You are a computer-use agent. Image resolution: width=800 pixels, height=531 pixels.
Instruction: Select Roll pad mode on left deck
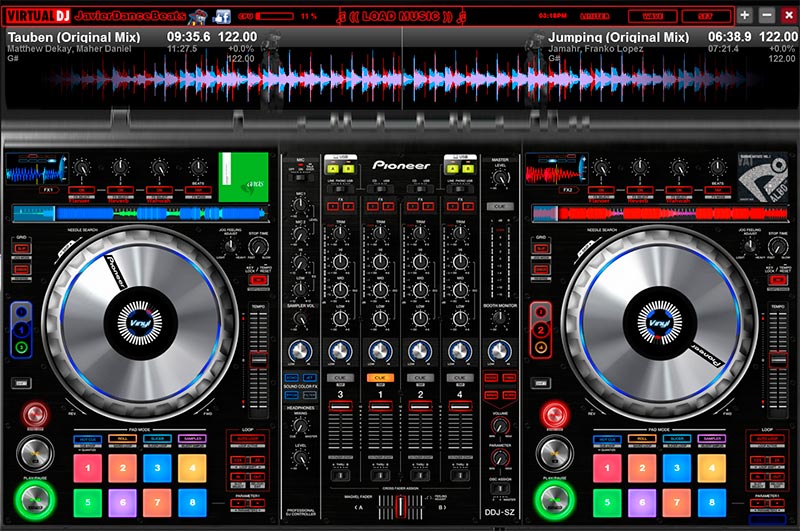(122, 439)
